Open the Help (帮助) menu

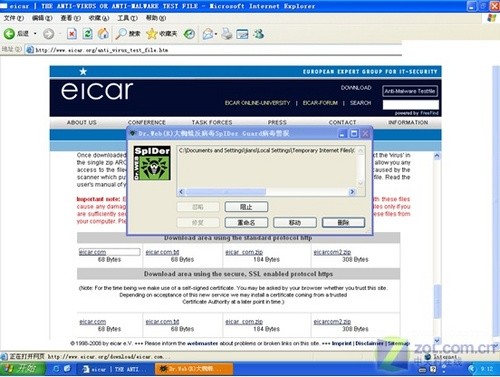coord(156,18)
